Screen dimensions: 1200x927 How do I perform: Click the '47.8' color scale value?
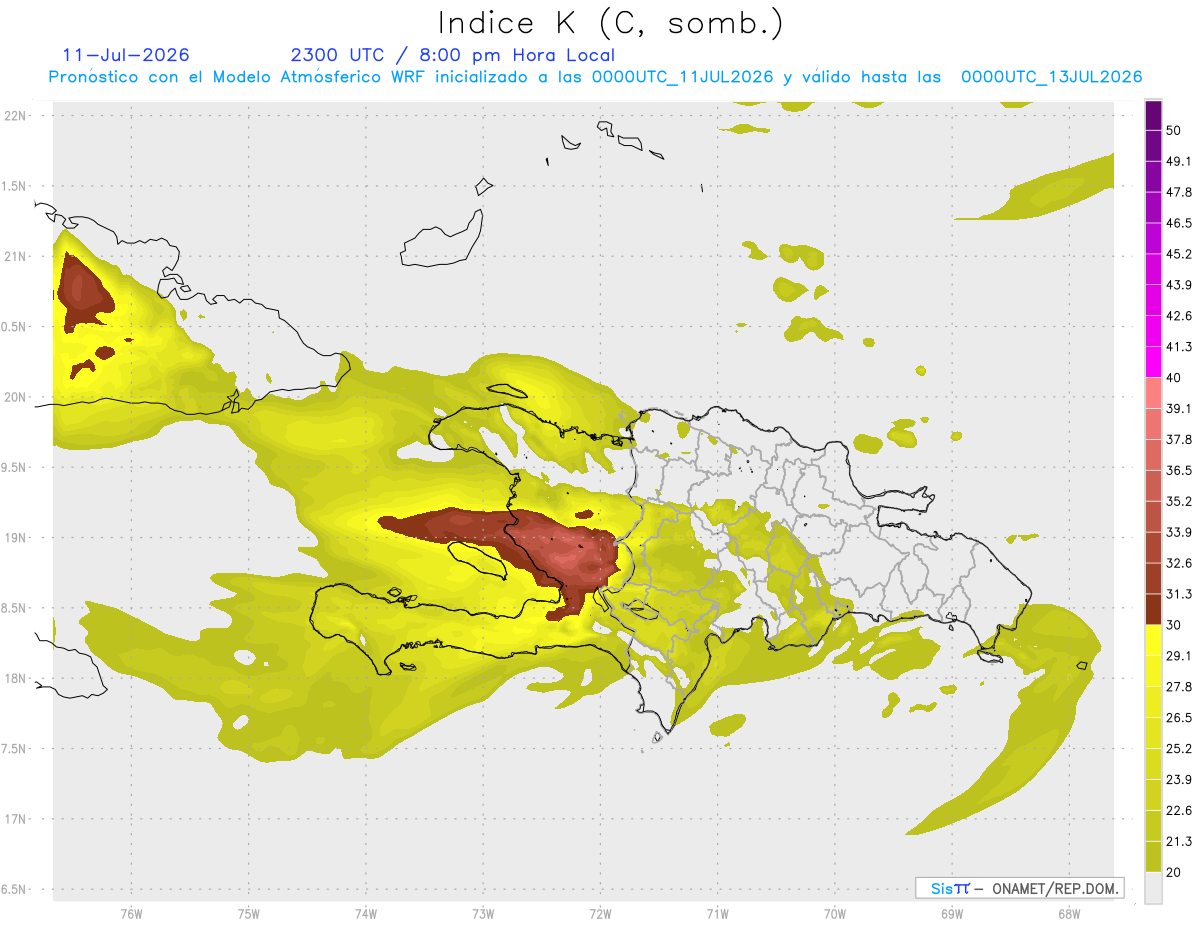[x=1179, y=192]
